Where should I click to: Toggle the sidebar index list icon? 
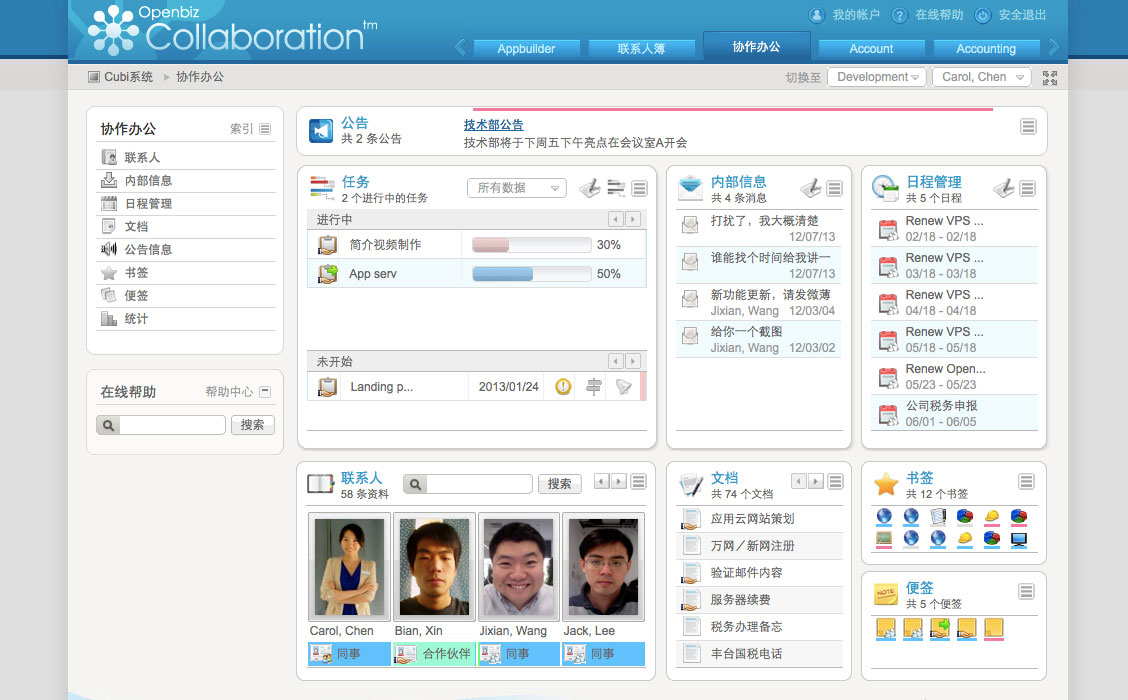tap(265, 129)
